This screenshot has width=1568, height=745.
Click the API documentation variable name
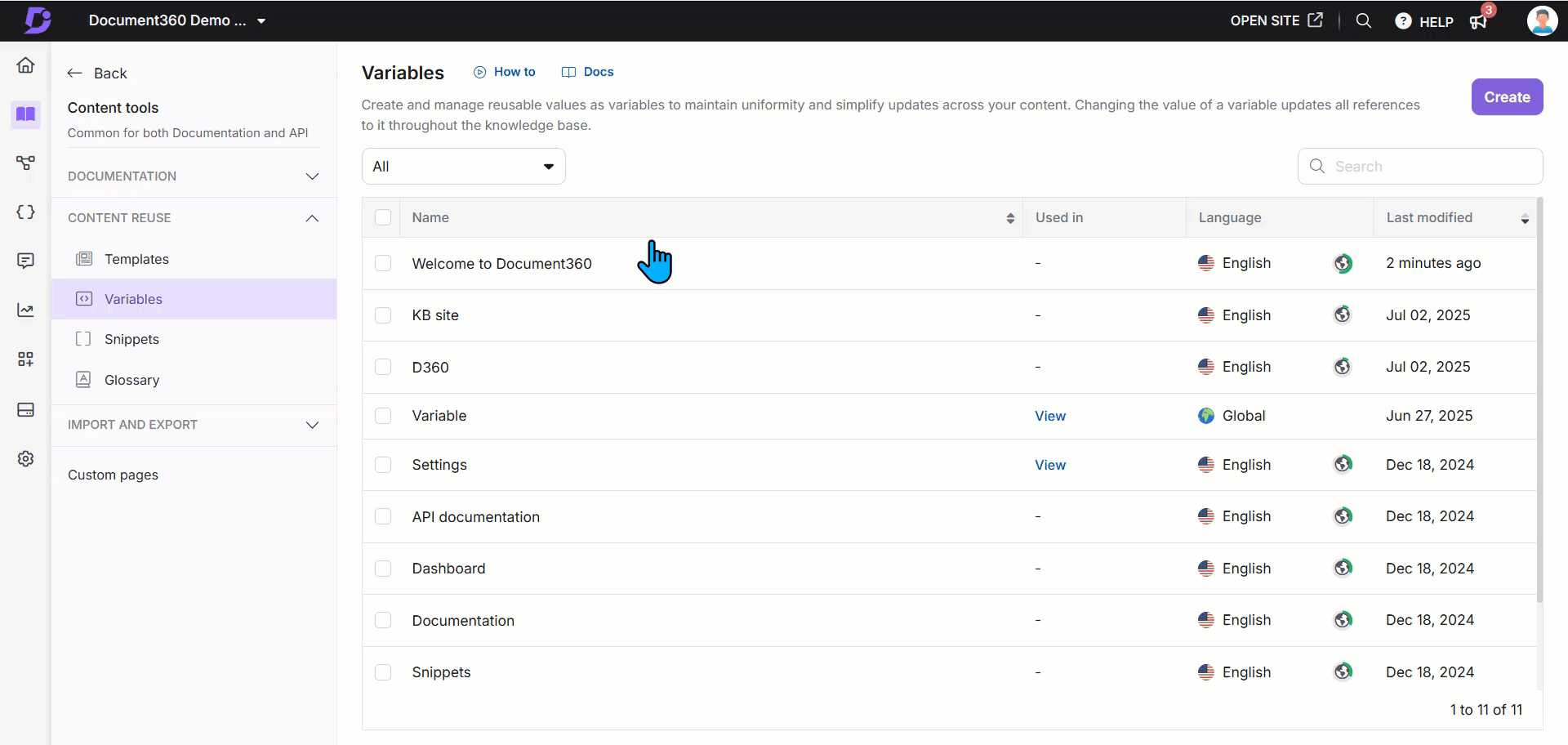point(475,517)
